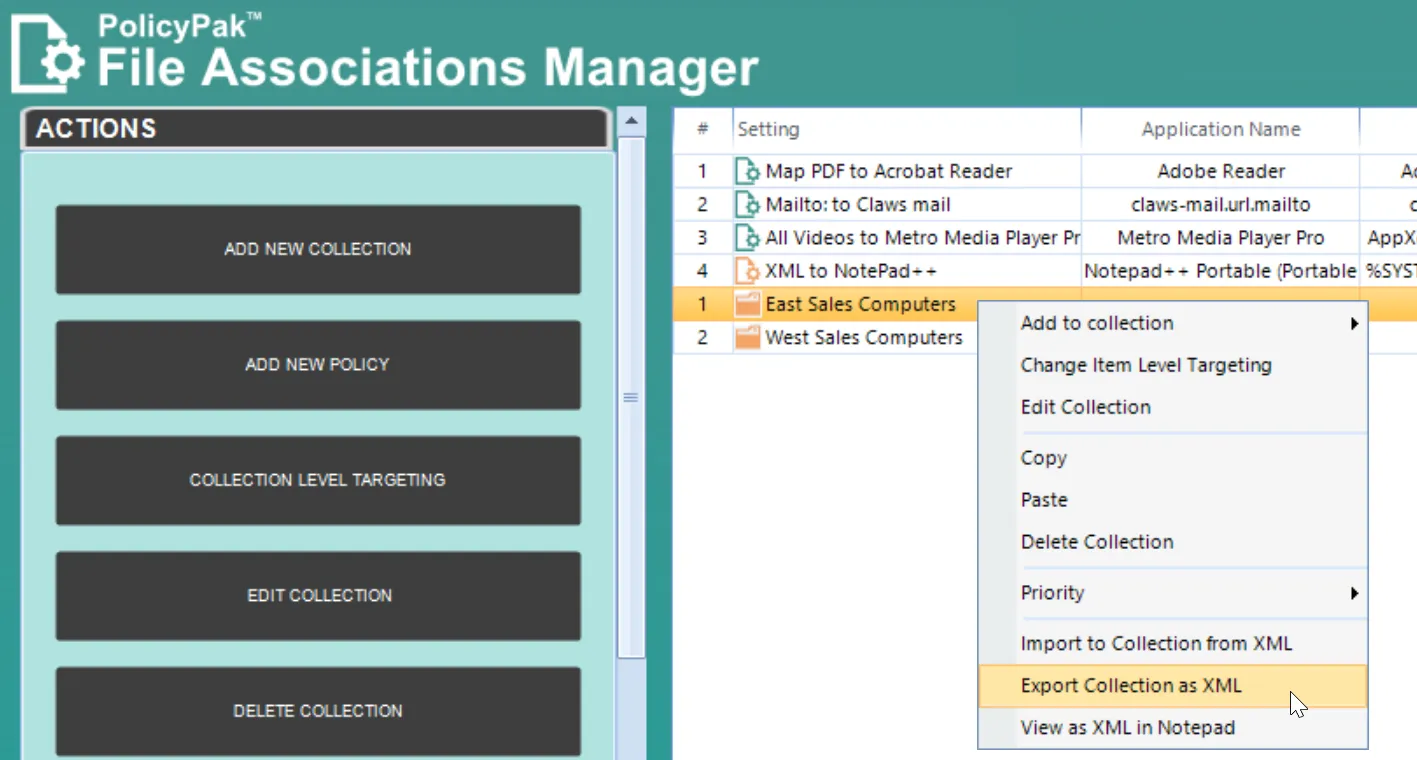
Task: Click the XML to NotePad++ policy icon
Action: [x=747, y=271]
